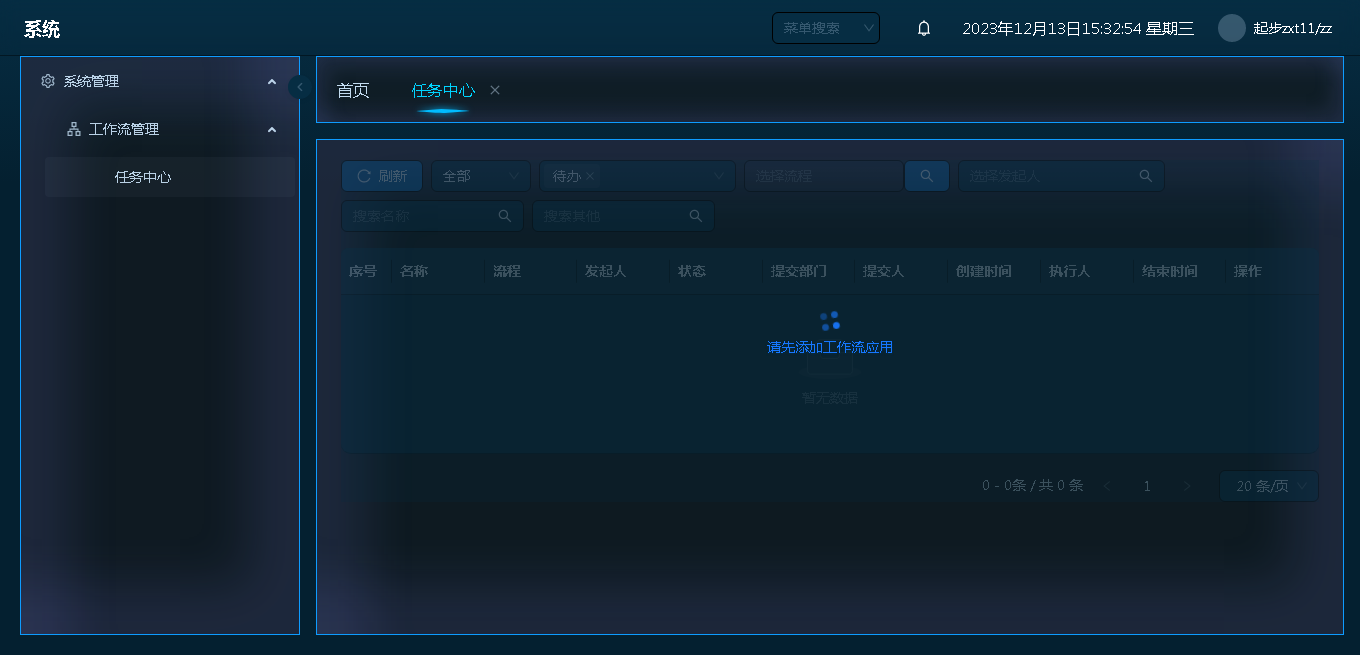Viewport: 1360px width, 655px height.
Task: Click the user avatar in the header
Action: coord(1231,28)
